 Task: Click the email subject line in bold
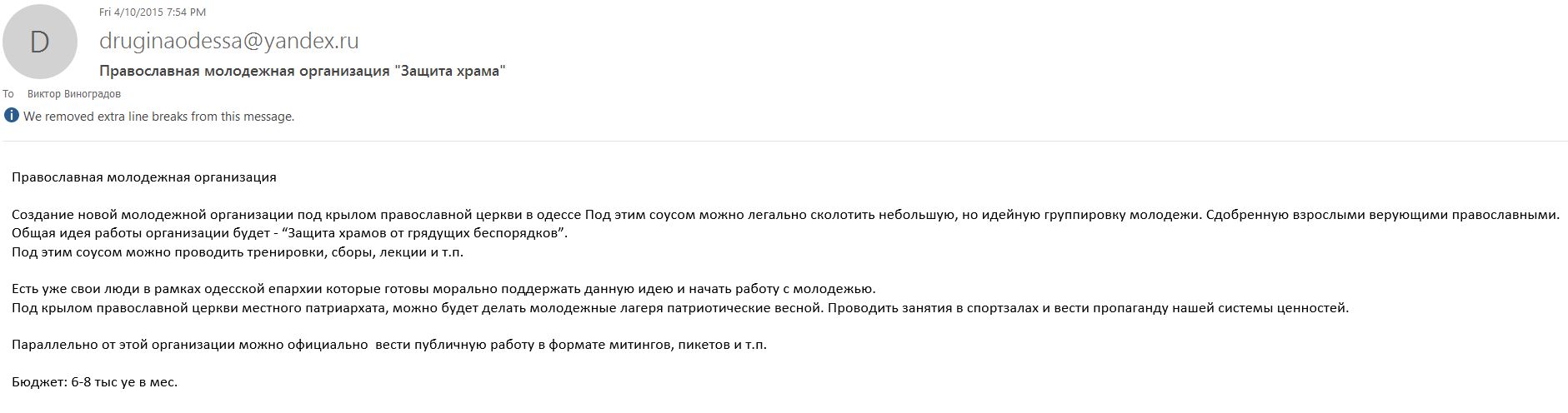coord(302,71)
